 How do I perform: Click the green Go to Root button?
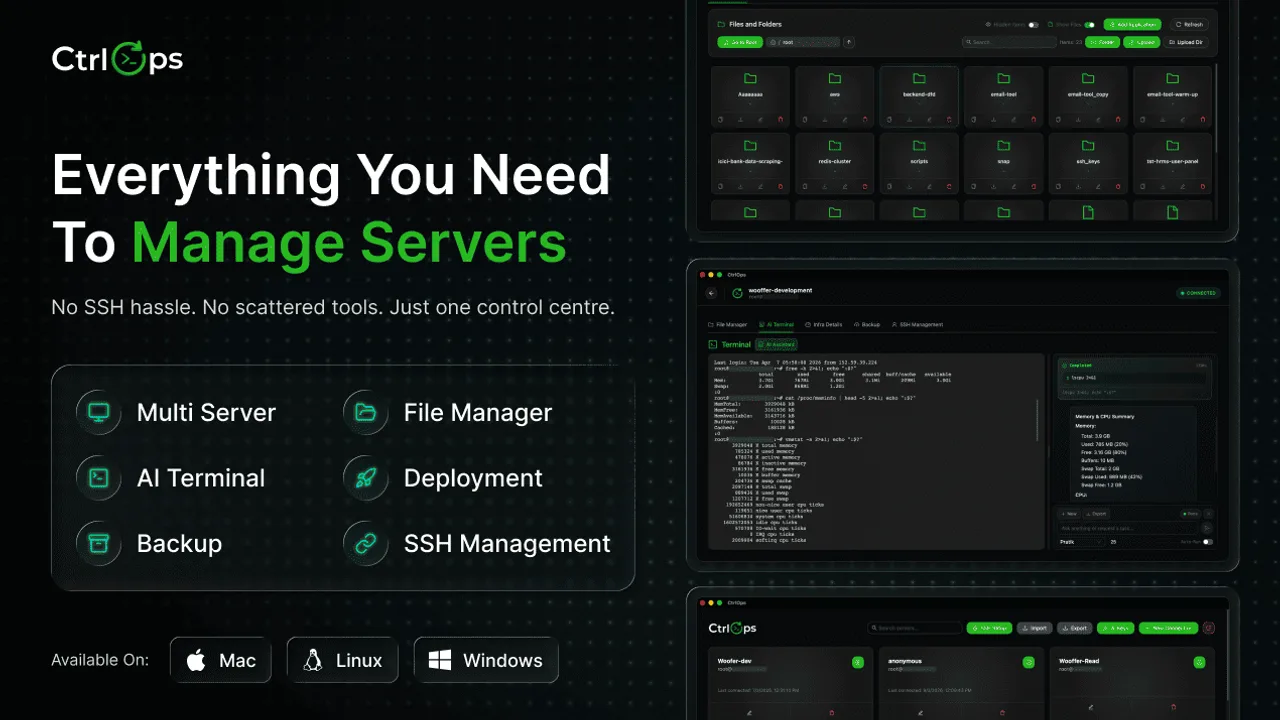coord(739,42)
